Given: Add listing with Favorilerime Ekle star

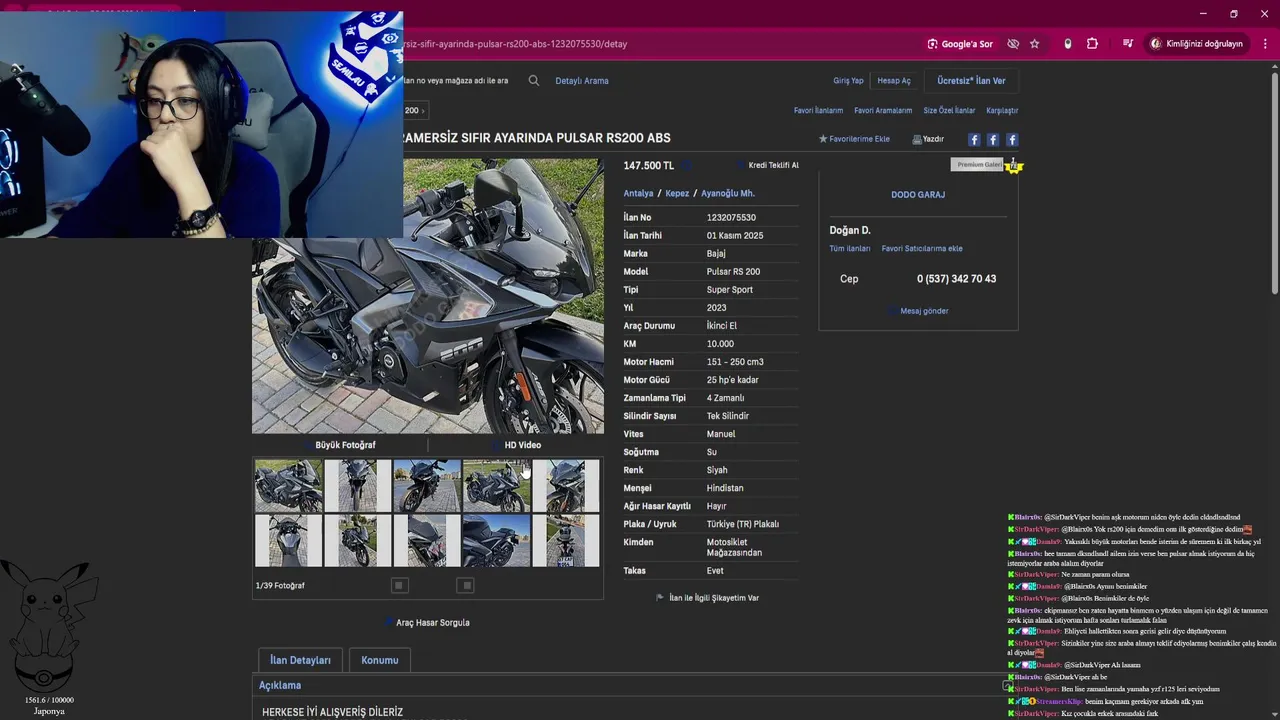Looking at the screenshot, I should (x=854, y=139).
